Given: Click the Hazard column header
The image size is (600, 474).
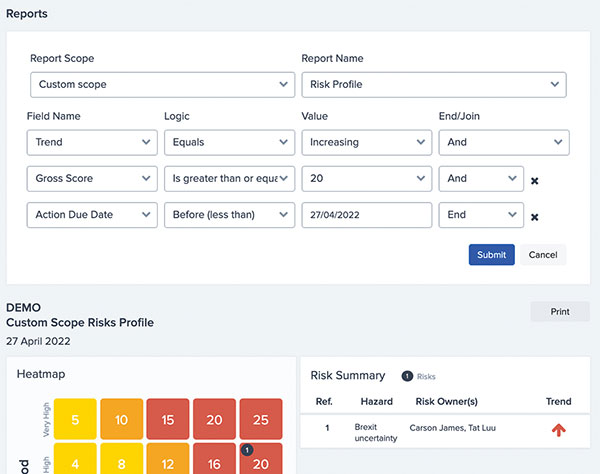Looking at the screenshot, I should [377, 401].
